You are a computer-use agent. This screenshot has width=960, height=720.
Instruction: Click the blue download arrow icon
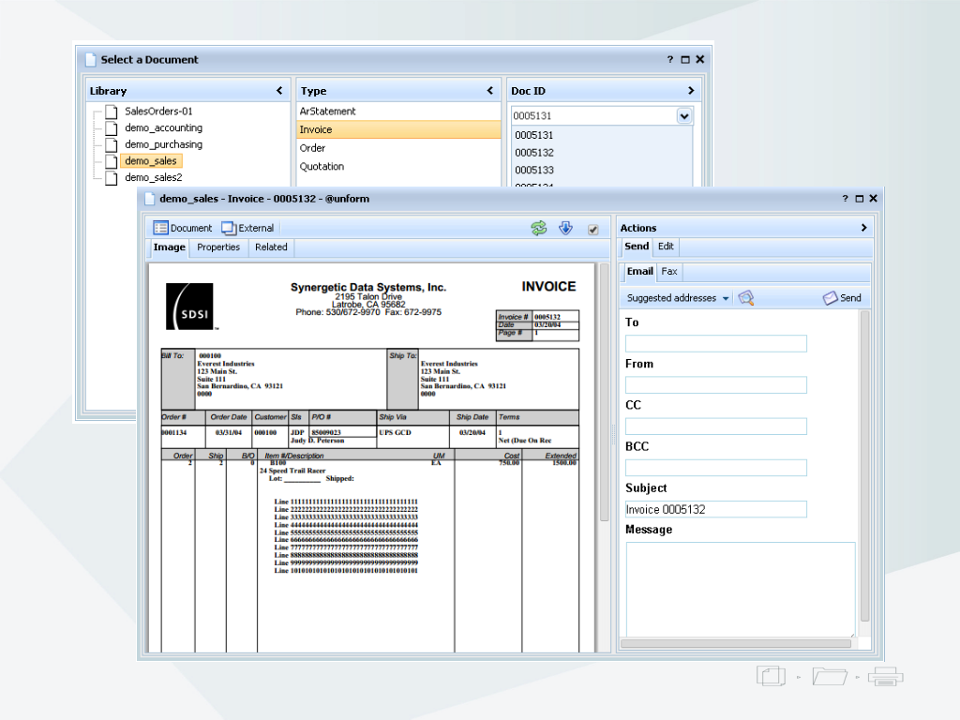tap(565, 228)
